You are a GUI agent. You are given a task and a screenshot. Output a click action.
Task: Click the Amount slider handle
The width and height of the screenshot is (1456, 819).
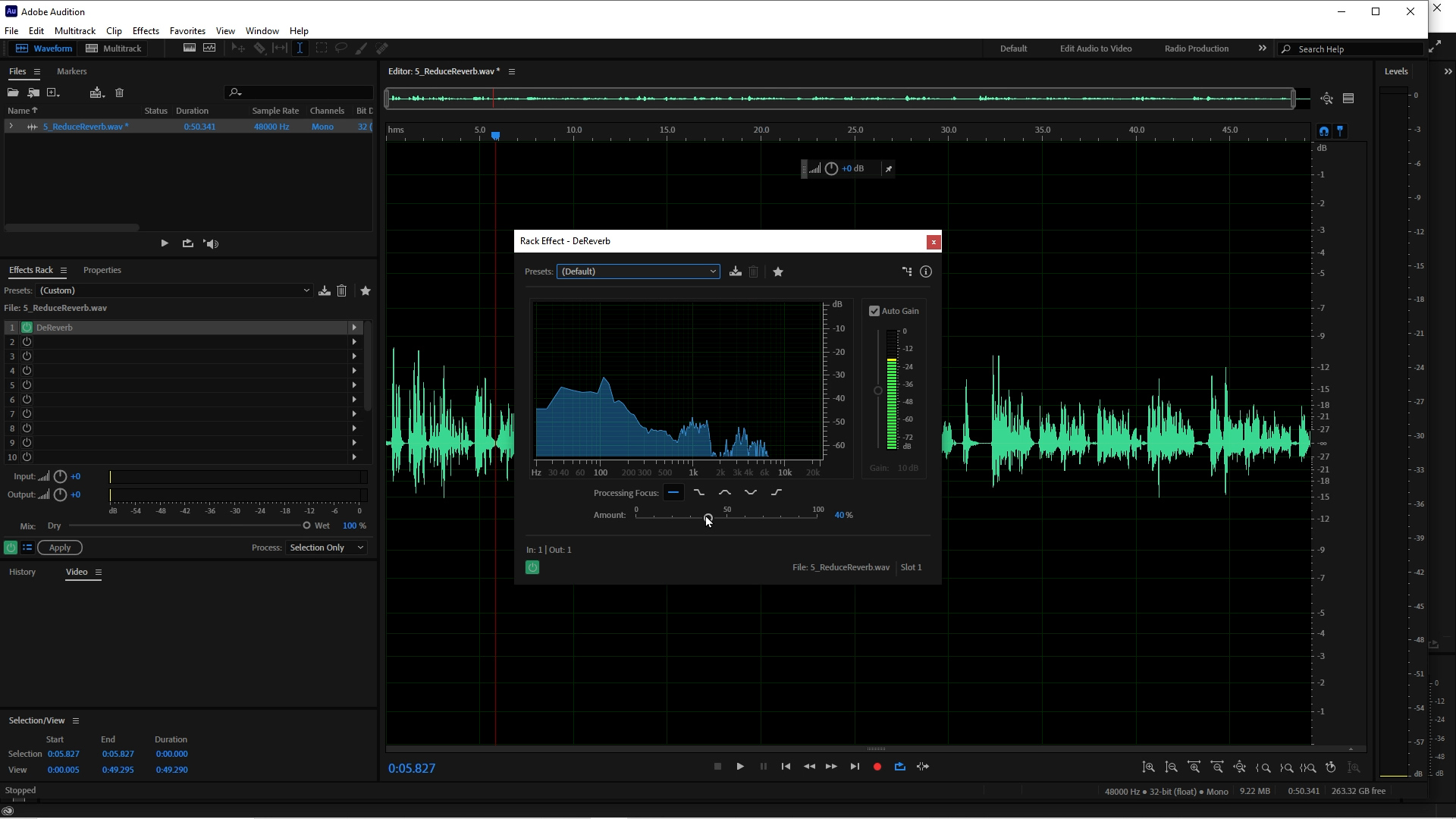point(708,518)
